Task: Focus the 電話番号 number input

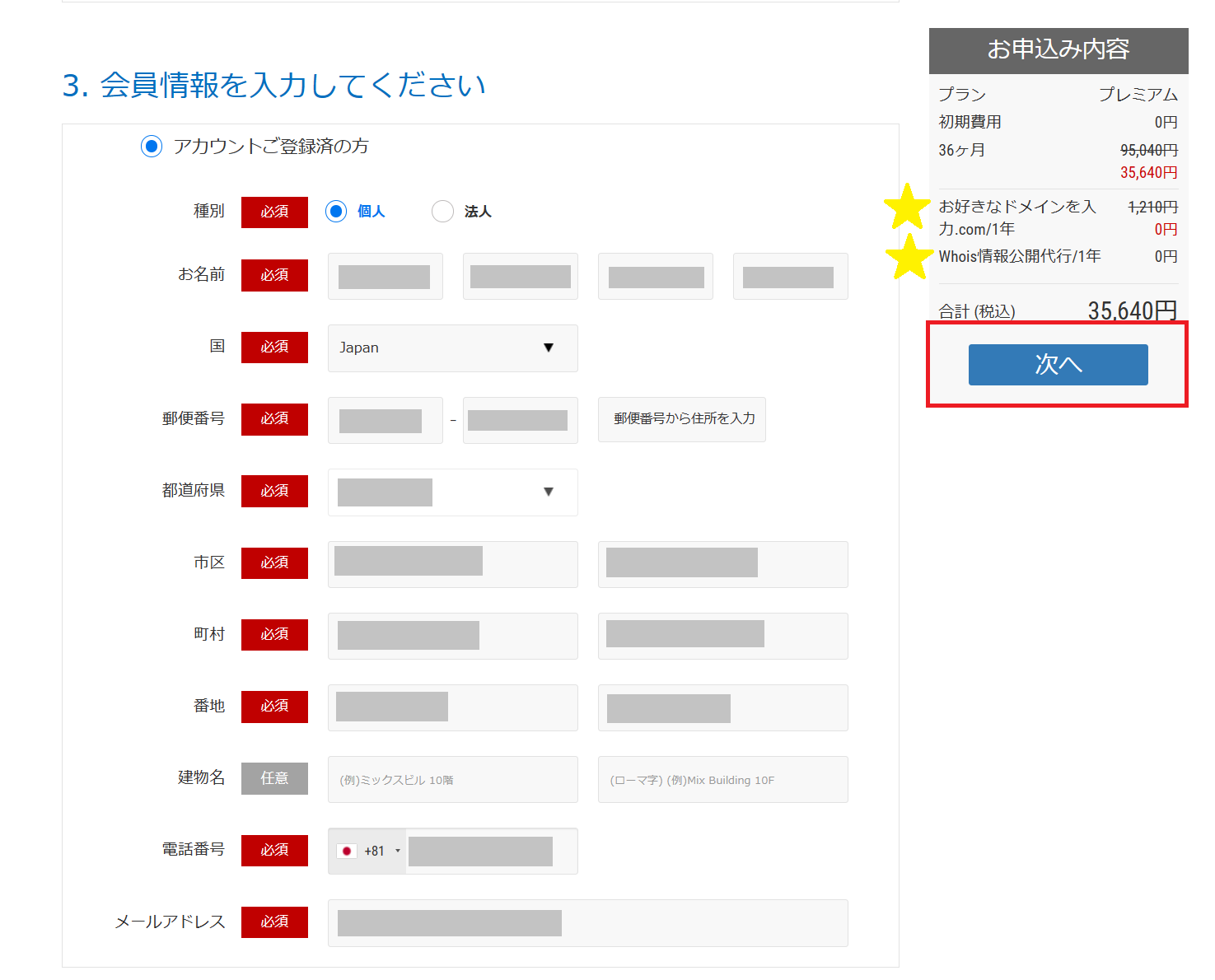Action: (x=490, y=852)
